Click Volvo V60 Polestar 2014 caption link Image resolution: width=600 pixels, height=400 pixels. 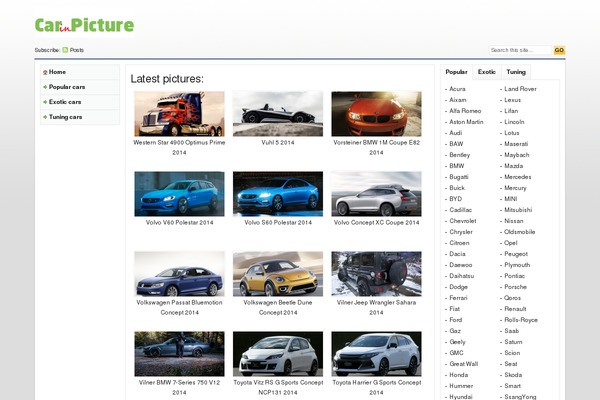(x=179, y=222)
